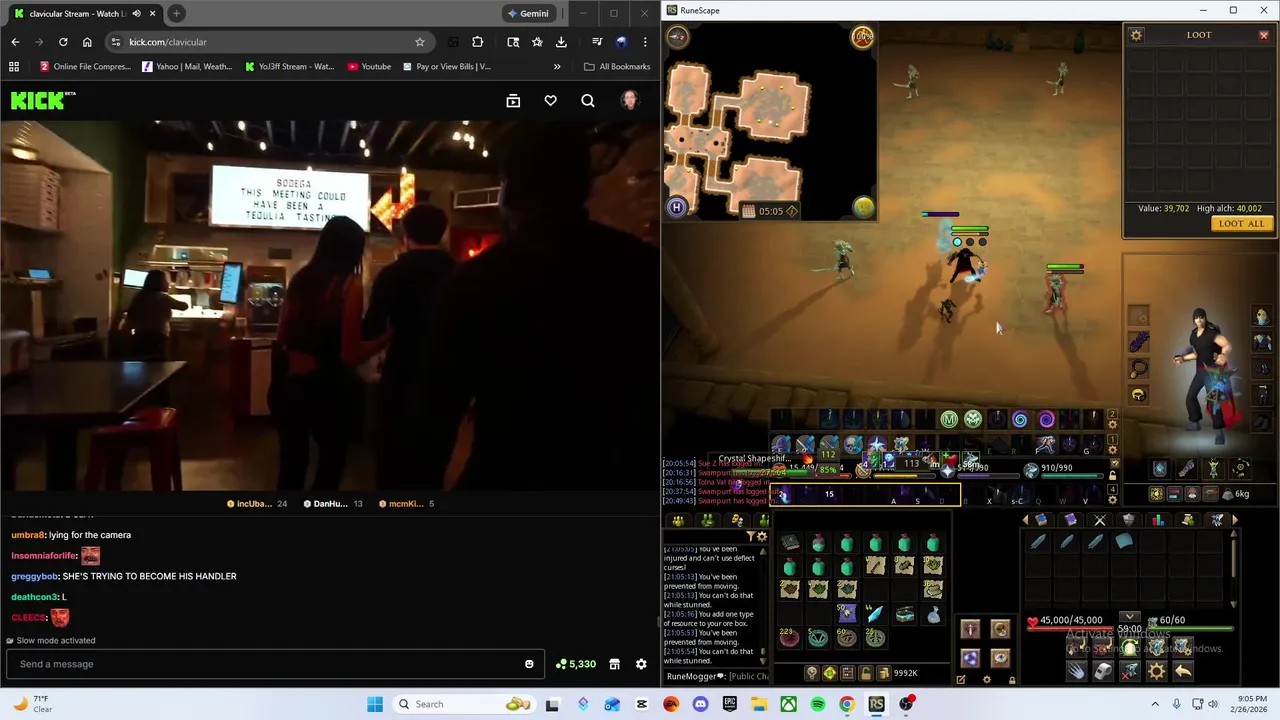Expand hidden Chrome bookmarks chevron

(557, 66)
